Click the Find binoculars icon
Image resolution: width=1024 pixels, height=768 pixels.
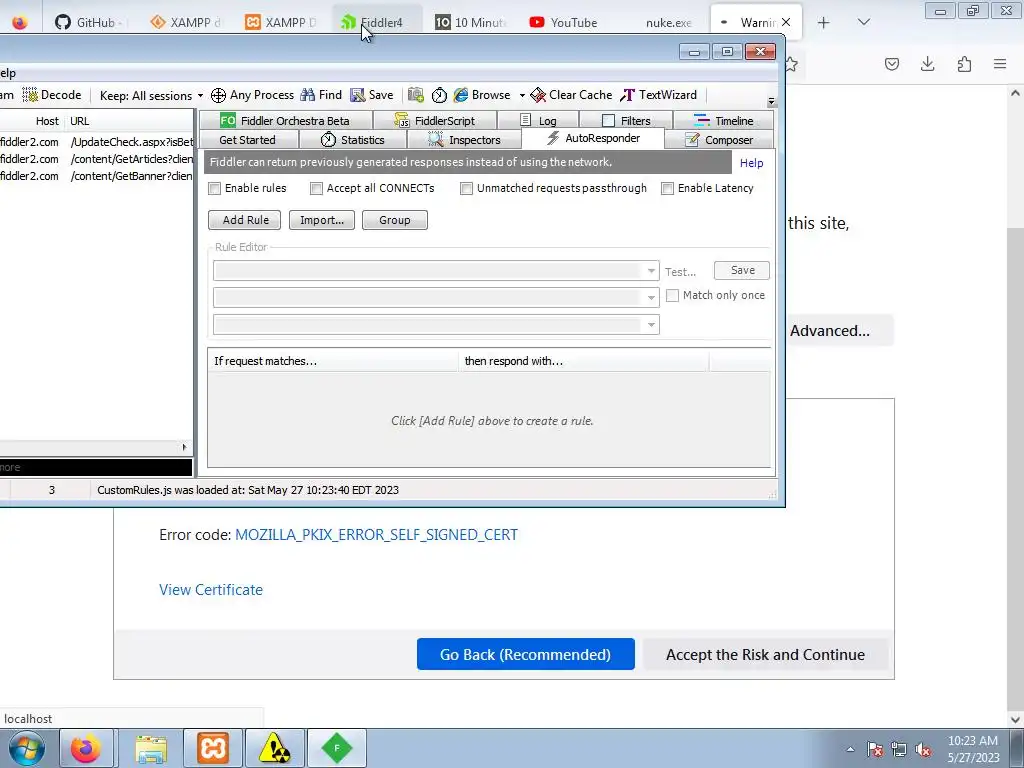coord(308,95)
